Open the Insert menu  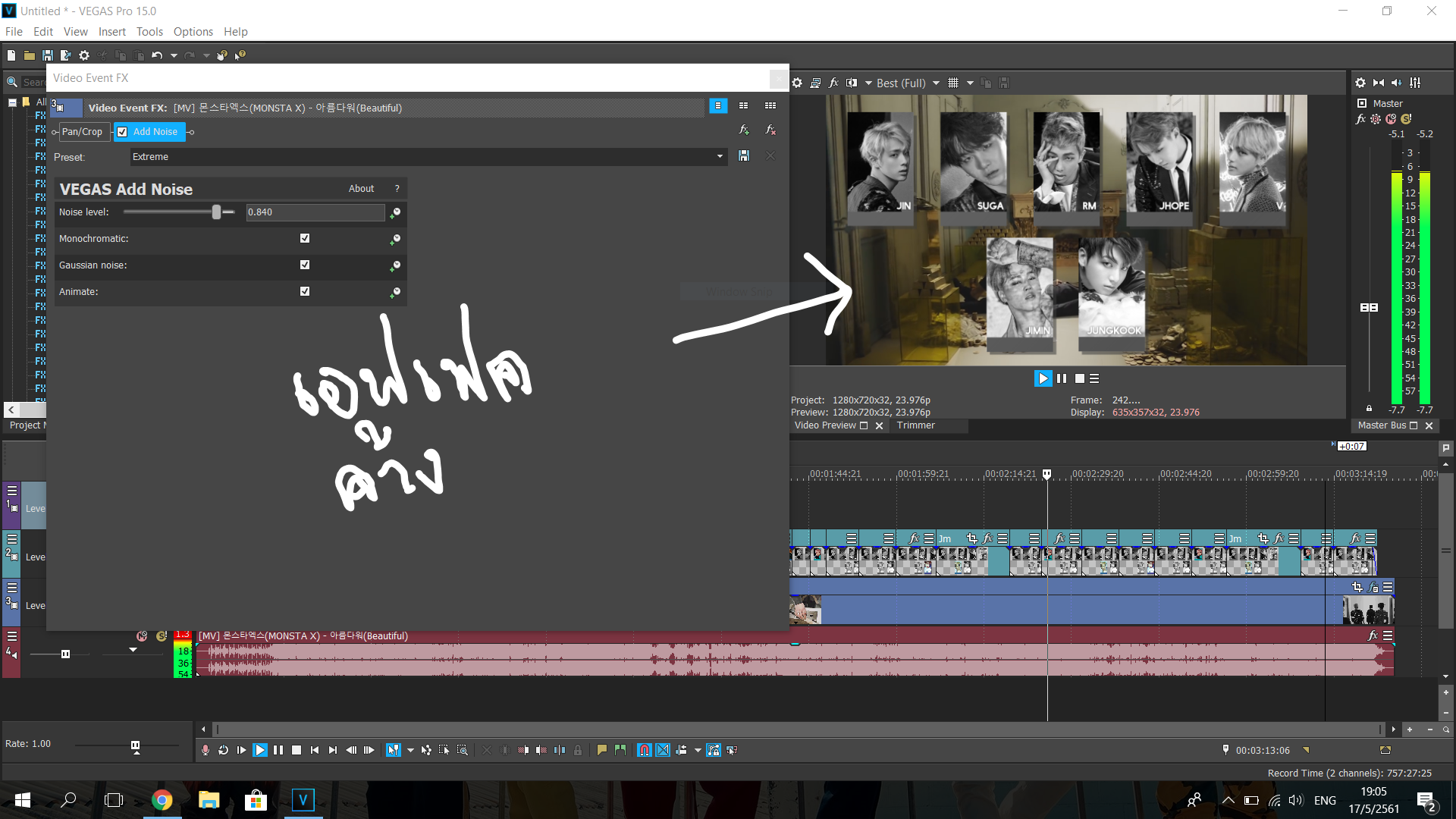pyautogui.click(x=111, y=32)
